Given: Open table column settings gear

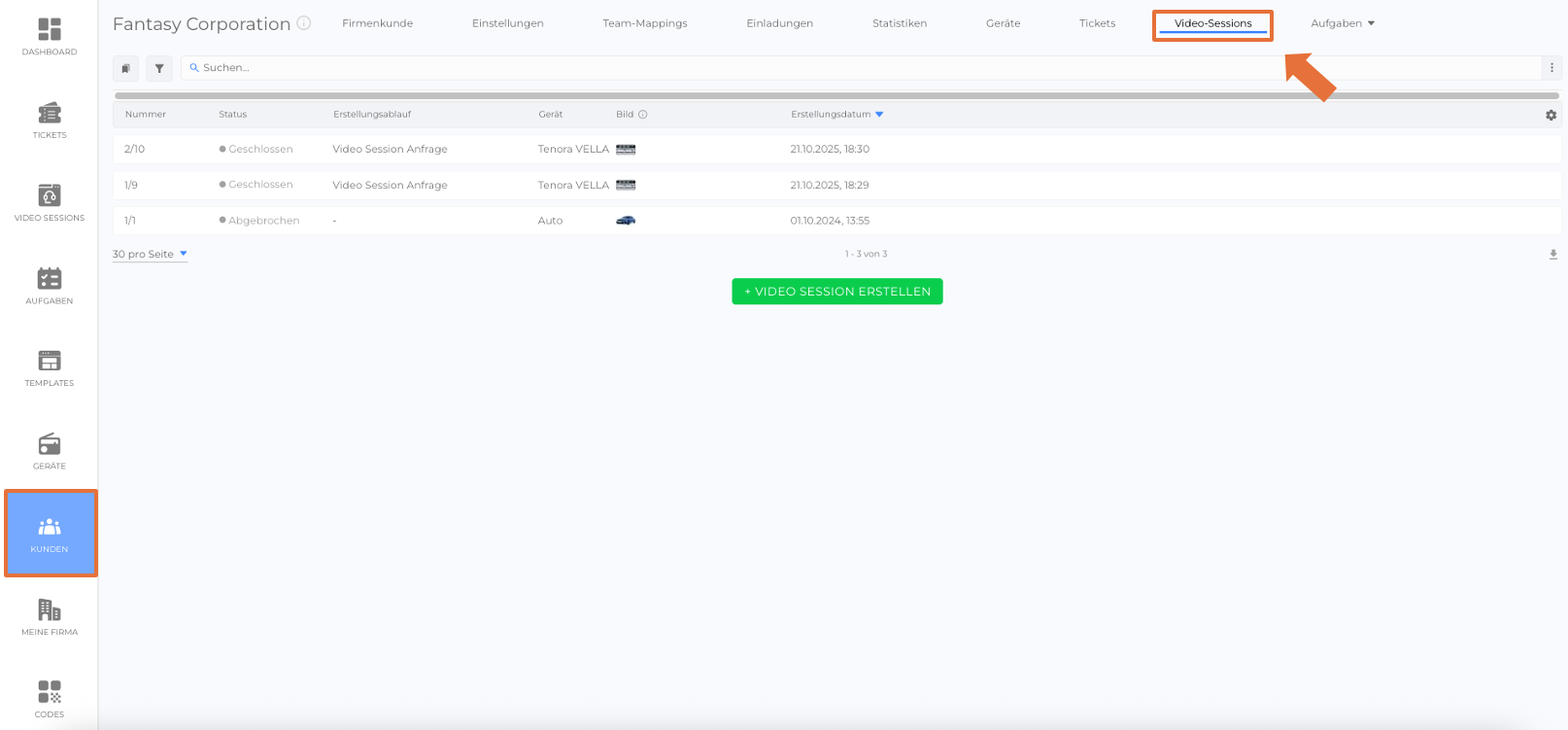Looking at the screenshot, I should point(1551,115).
